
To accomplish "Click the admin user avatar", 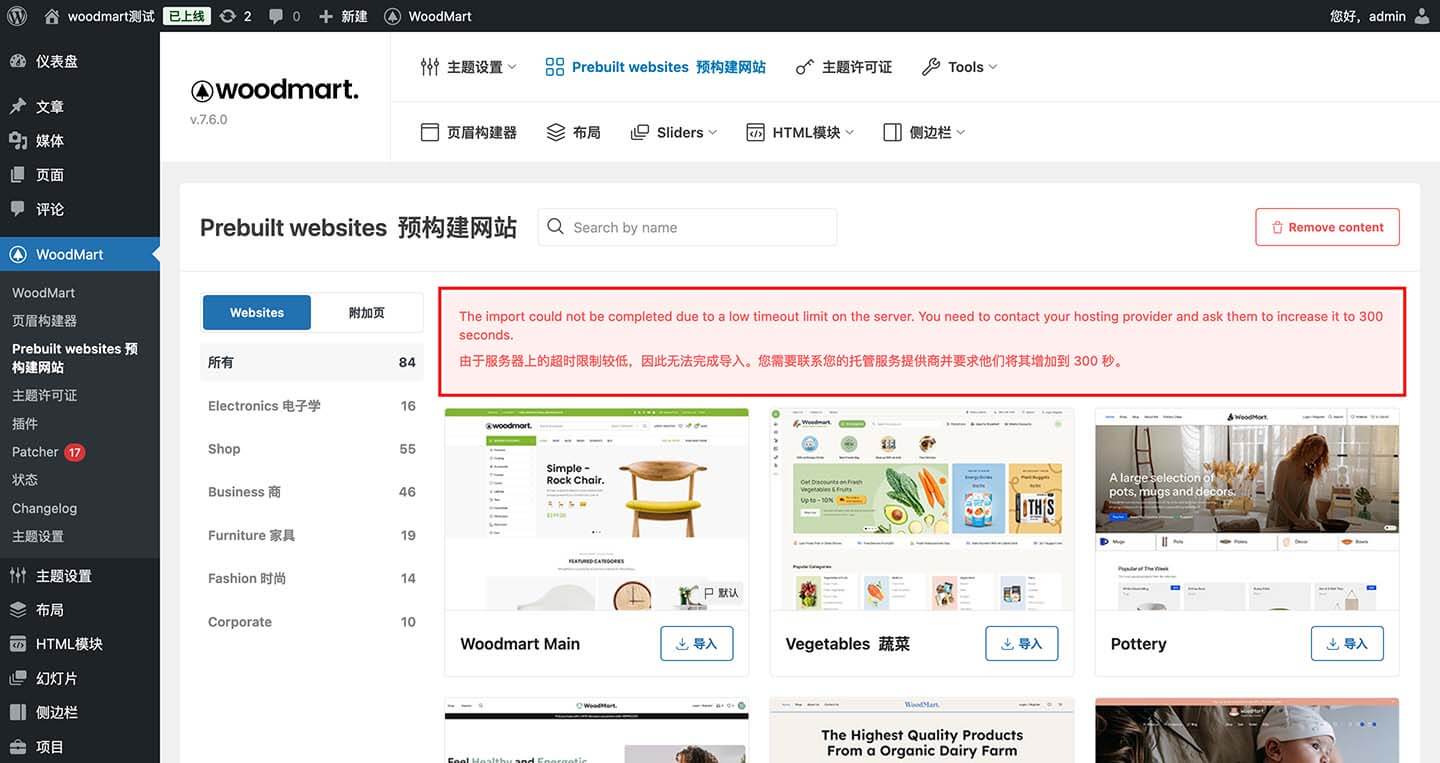I will pos(1422,16).
